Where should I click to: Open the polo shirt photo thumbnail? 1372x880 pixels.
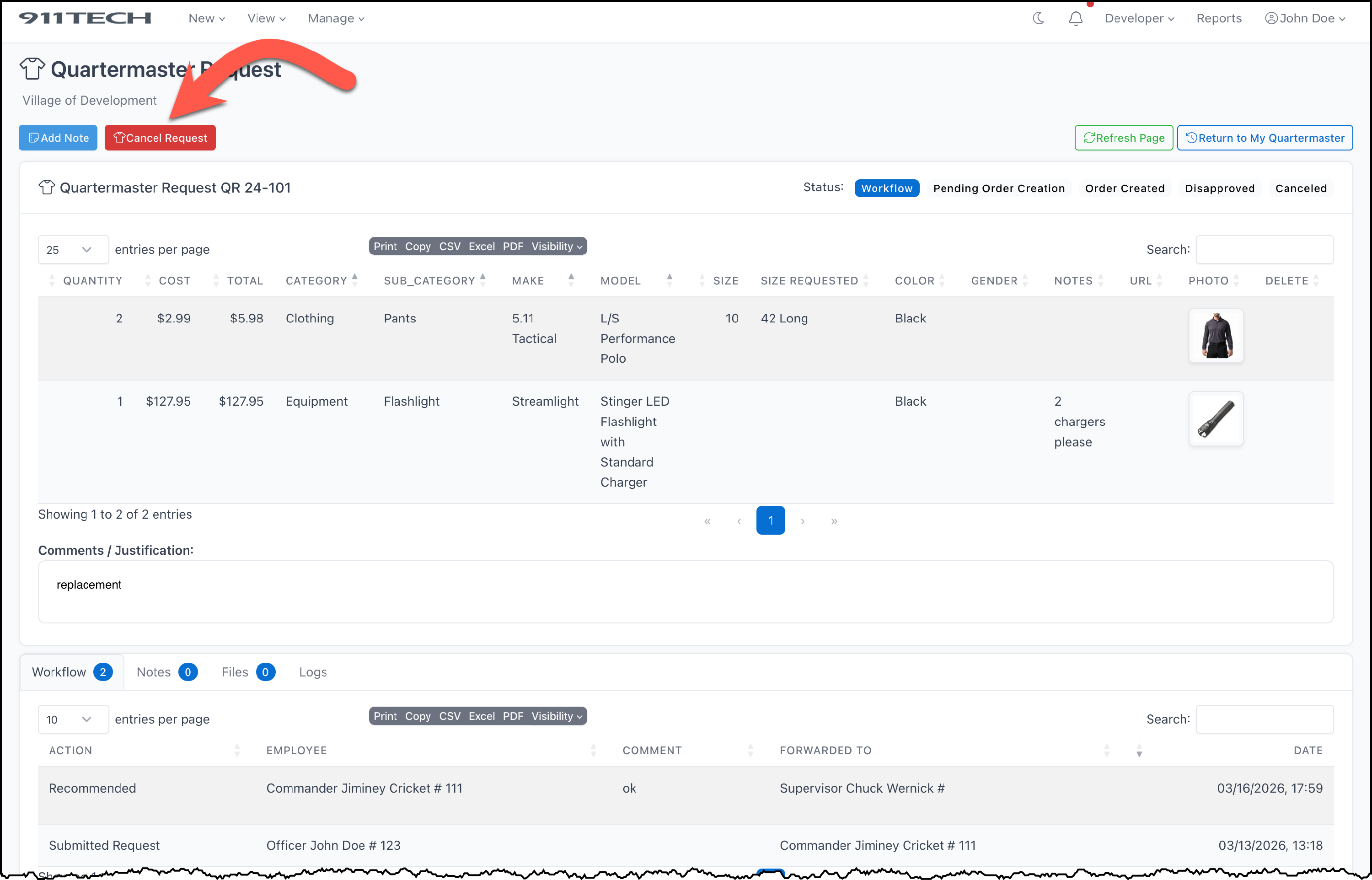tap(1216, 335)
